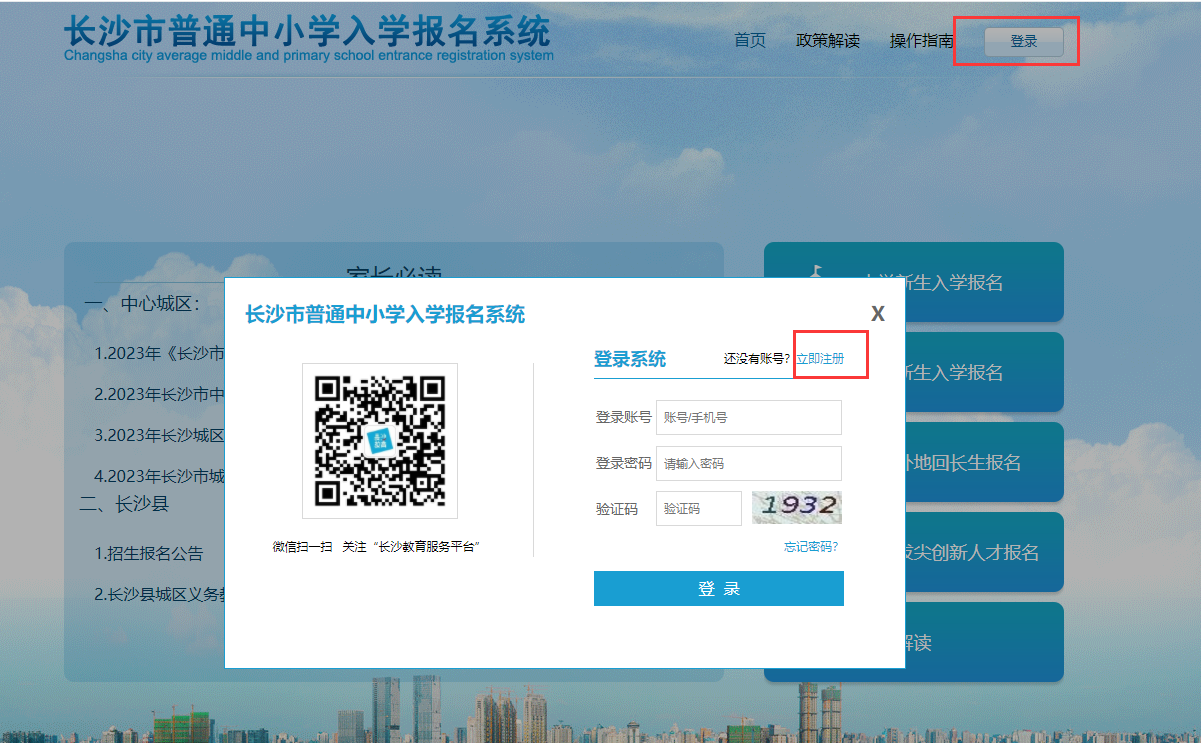Refresh the 1932 captcha image
Image resolution: width=1201 pixels, height=743 pixels.
tap(796, 508)
